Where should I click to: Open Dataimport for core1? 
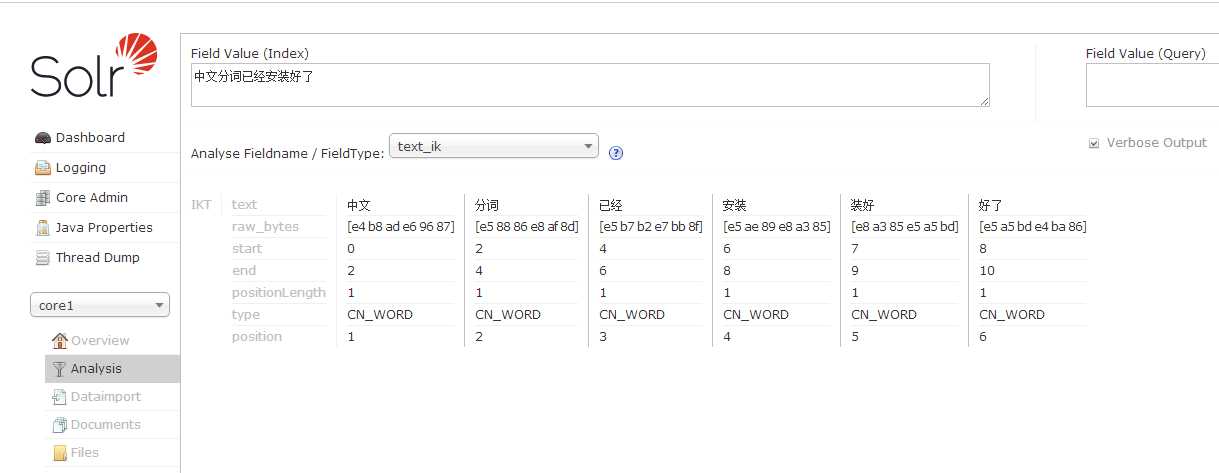pyautogui.click(x=106, y=396)
